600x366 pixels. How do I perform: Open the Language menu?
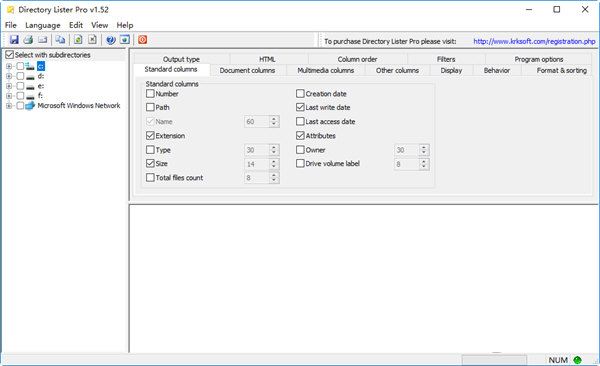[x=43, y=25]
